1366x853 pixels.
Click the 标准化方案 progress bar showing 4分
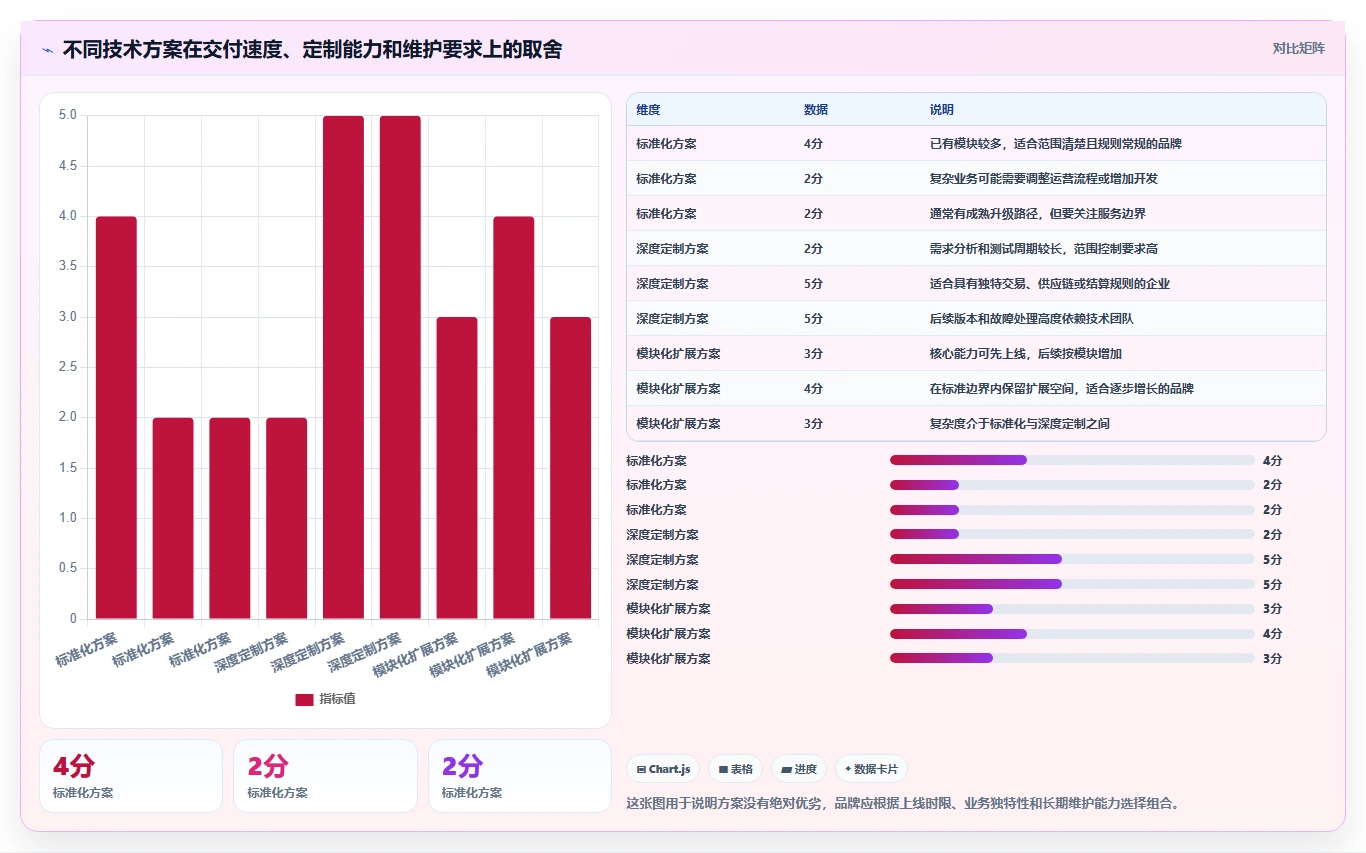coord(1072,460)
